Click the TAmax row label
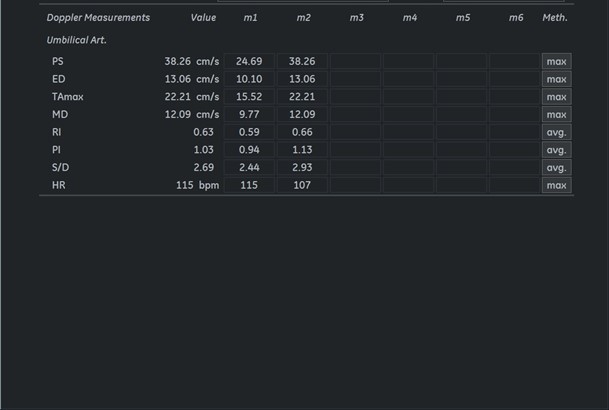This screenshot has width=609, height=410. [x=68, y=97]
